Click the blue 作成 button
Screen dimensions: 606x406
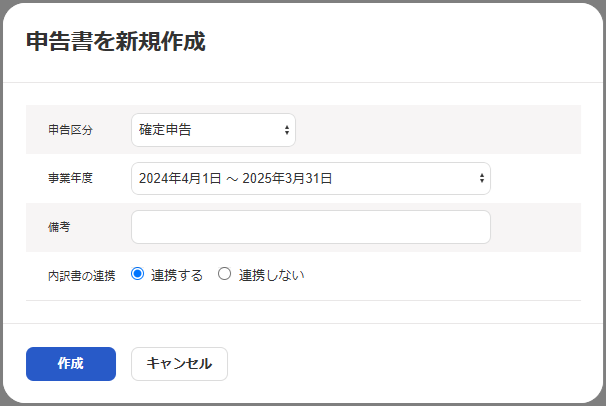click(71, 364)
